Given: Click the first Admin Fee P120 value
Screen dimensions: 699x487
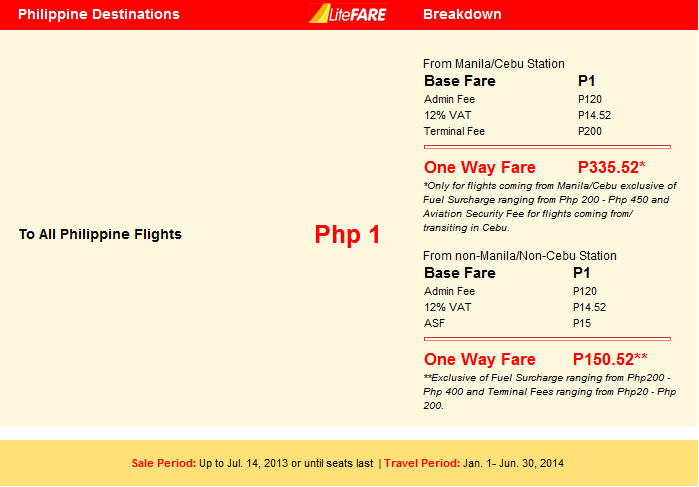Looking at the screenshot, I should tap(590, 99).
